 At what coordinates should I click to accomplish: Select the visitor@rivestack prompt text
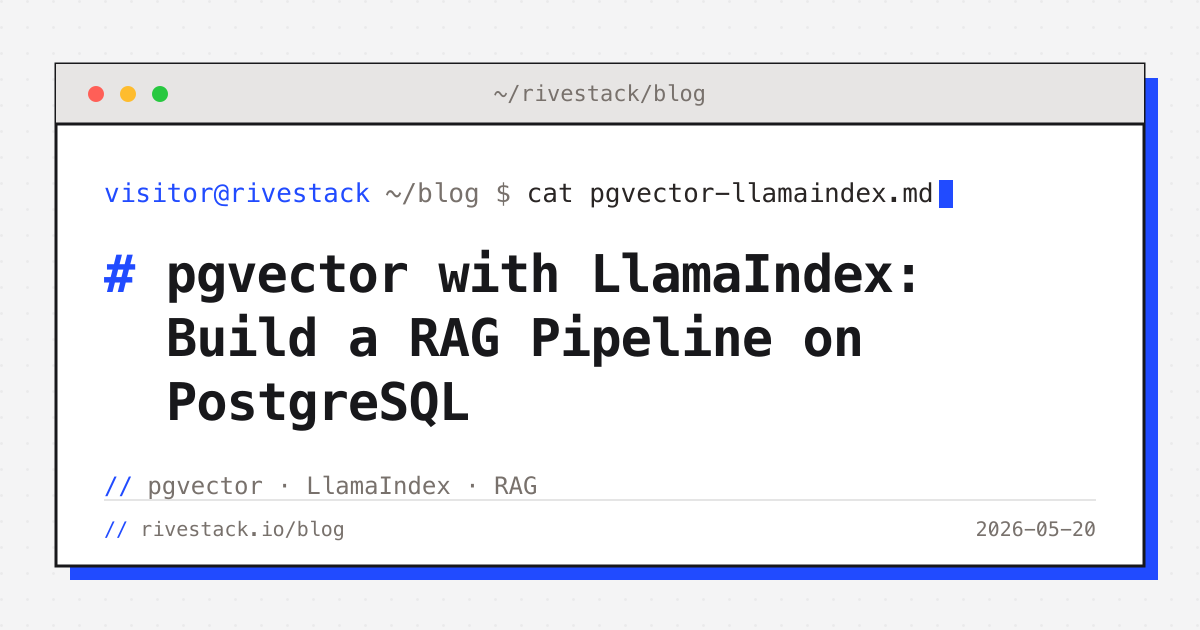click(237, 194)
